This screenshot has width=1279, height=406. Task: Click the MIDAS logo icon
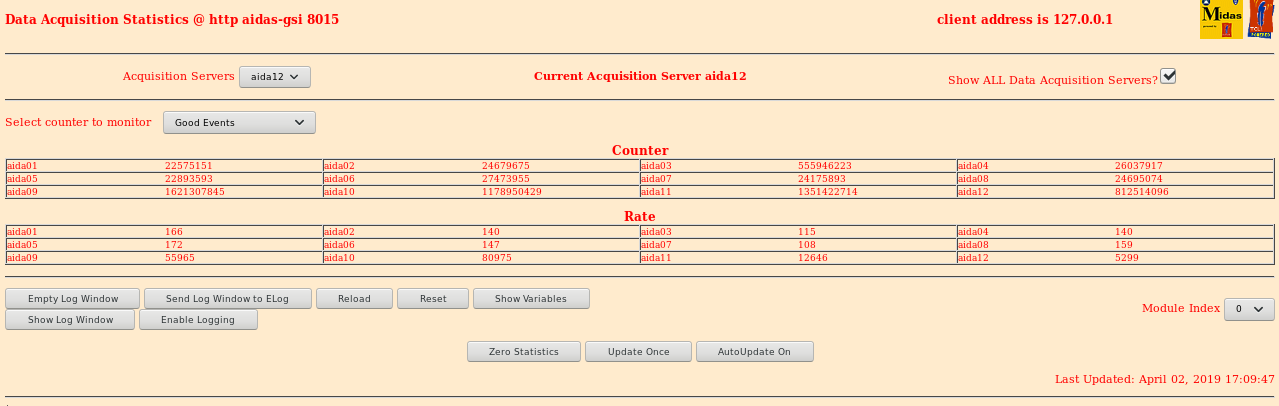1221,19
